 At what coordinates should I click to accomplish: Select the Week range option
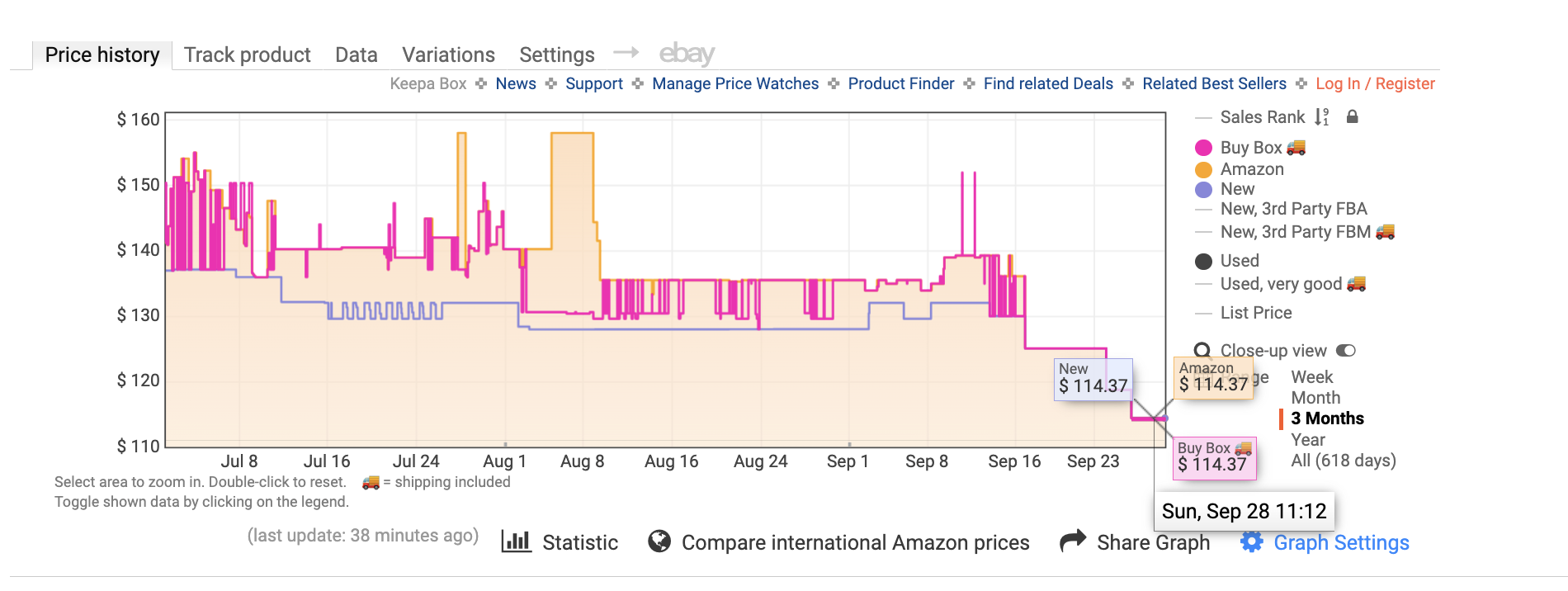coord(1312,377)
